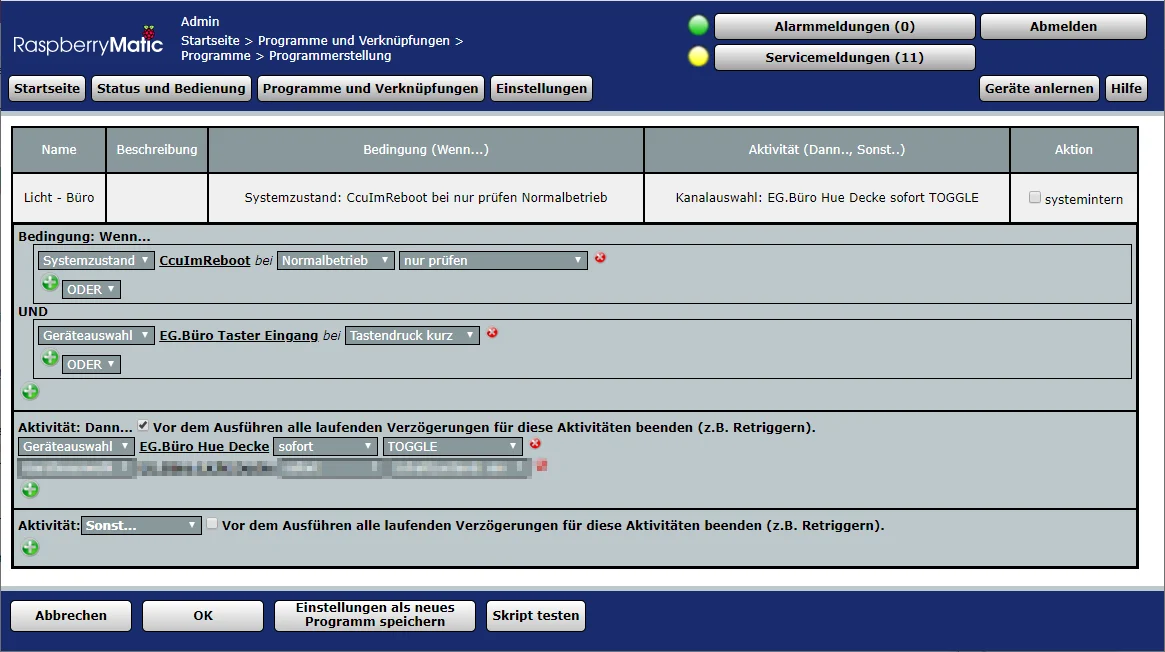
Task: Open Einstellungen menu
Action: tap(542, 88)
